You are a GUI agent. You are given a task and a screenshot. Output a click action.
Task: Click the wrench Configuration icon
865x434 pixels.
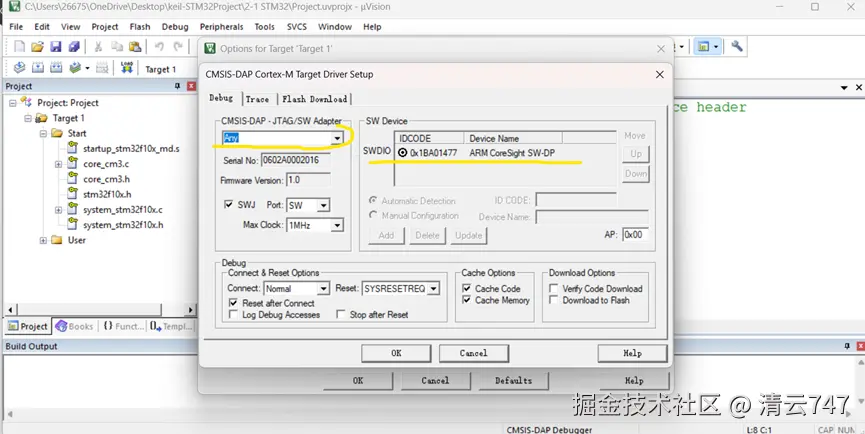[x=737, y=46]
